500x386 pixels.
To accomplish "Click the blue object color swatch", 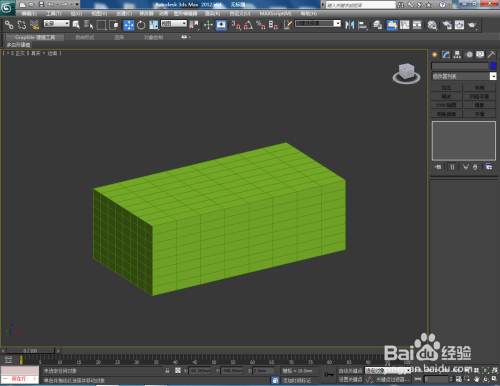I will (493, 66).
